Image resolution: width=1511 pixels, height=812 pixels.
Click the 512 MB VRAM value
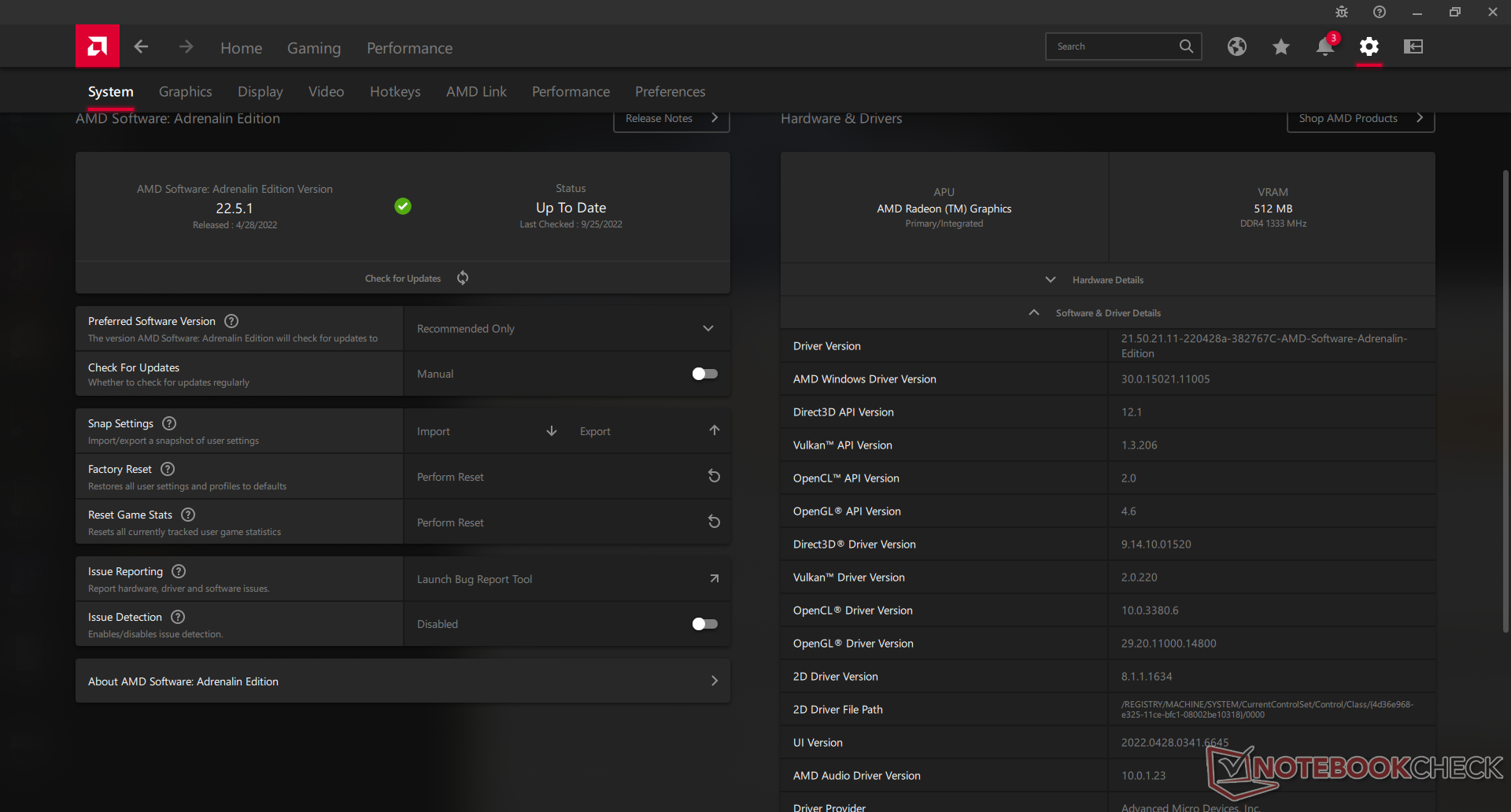point(1273,209)
